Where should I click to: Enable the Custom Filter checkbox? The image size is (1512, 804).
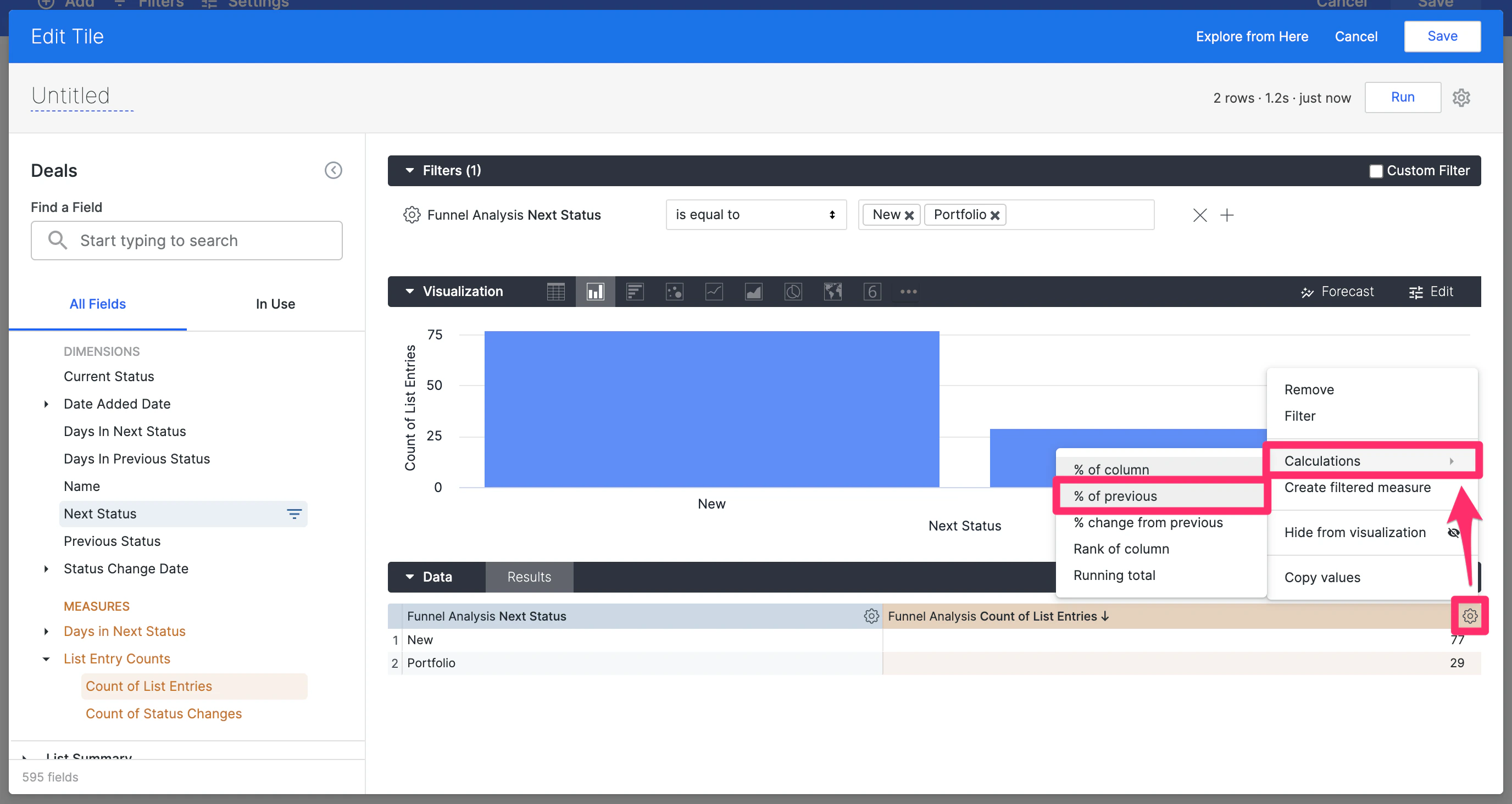coord(1375,171)
